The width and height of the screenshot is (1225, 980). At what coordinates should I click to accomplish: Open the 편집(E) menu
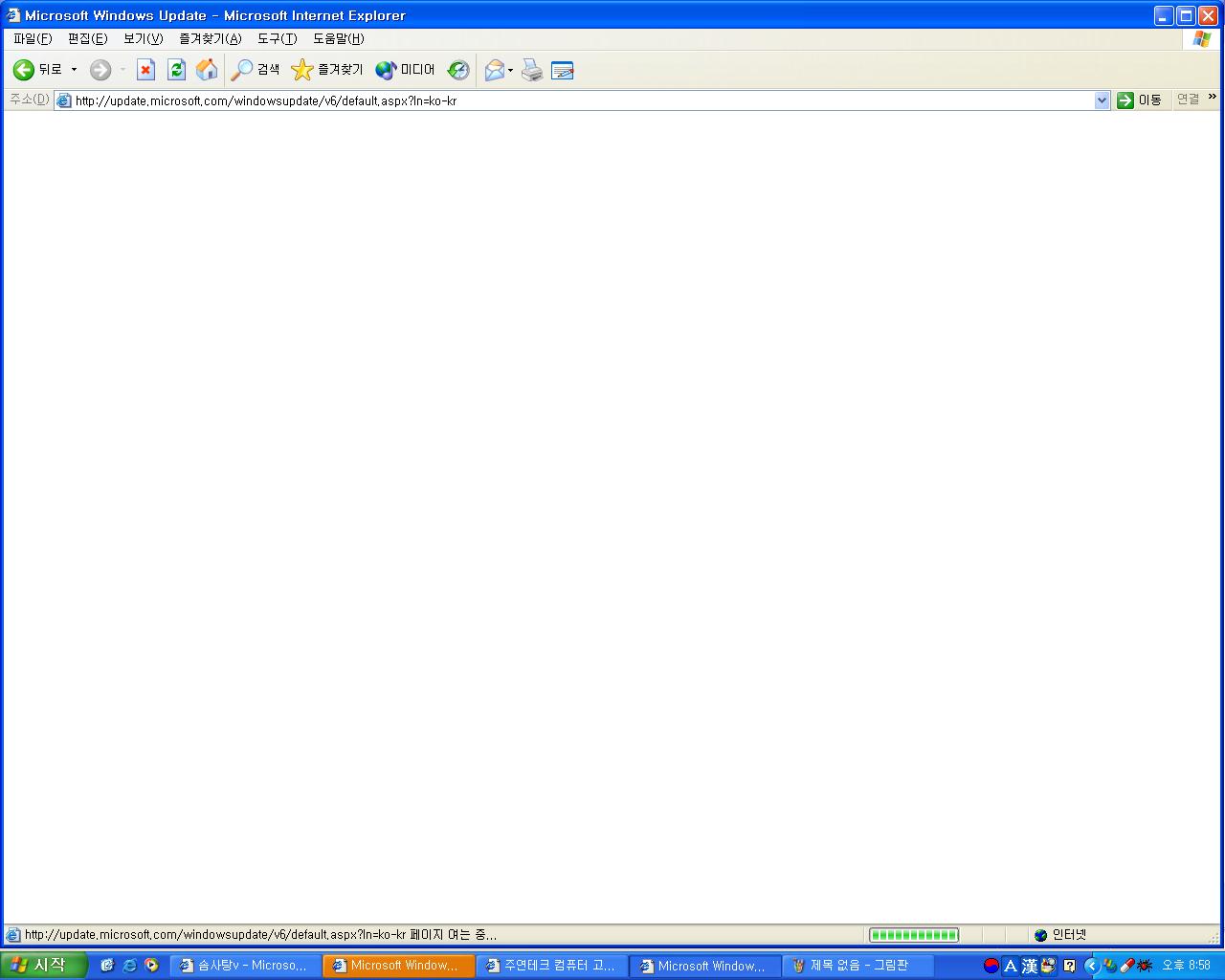[87, 38]
